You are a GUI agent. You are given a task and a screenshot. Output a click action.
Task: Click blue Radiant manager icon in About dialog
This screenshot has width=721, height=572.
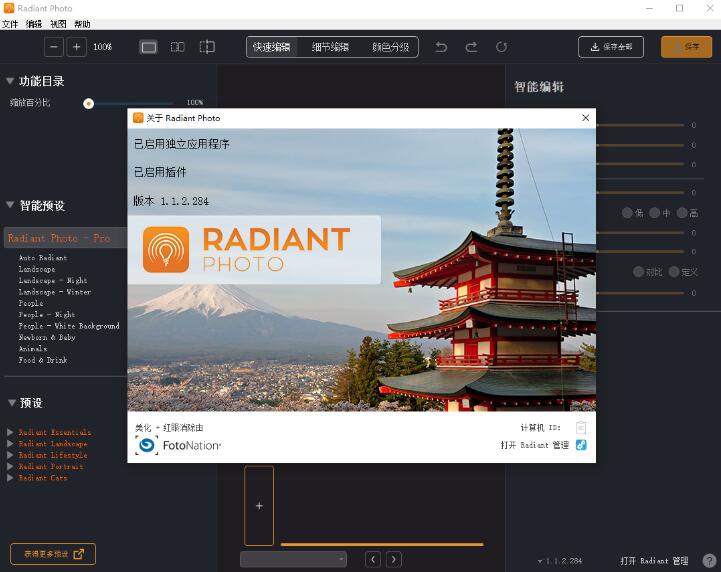(581, 445)
